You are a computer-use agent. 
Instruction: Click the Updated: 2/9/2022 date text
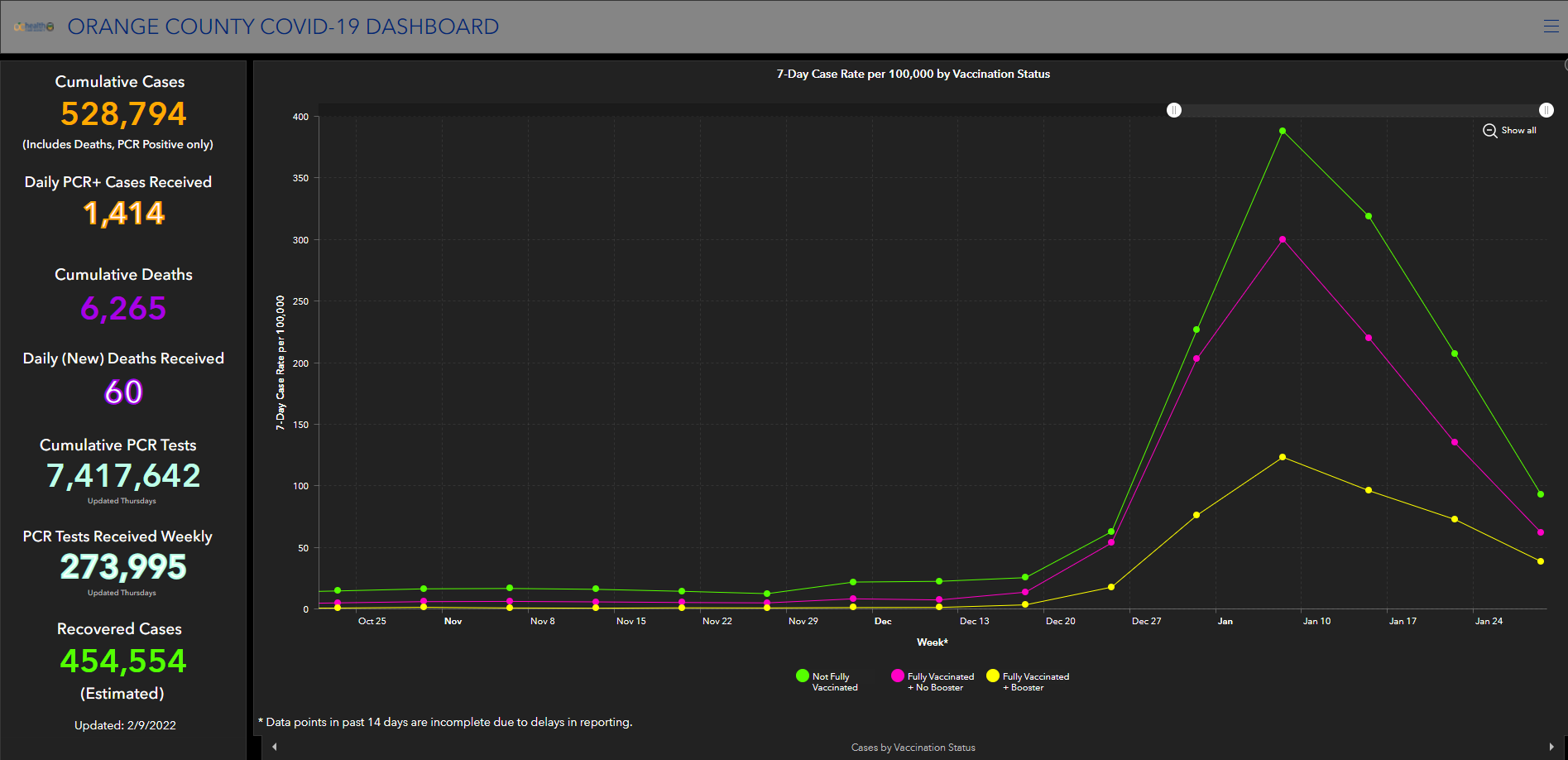tap(125, 725)
